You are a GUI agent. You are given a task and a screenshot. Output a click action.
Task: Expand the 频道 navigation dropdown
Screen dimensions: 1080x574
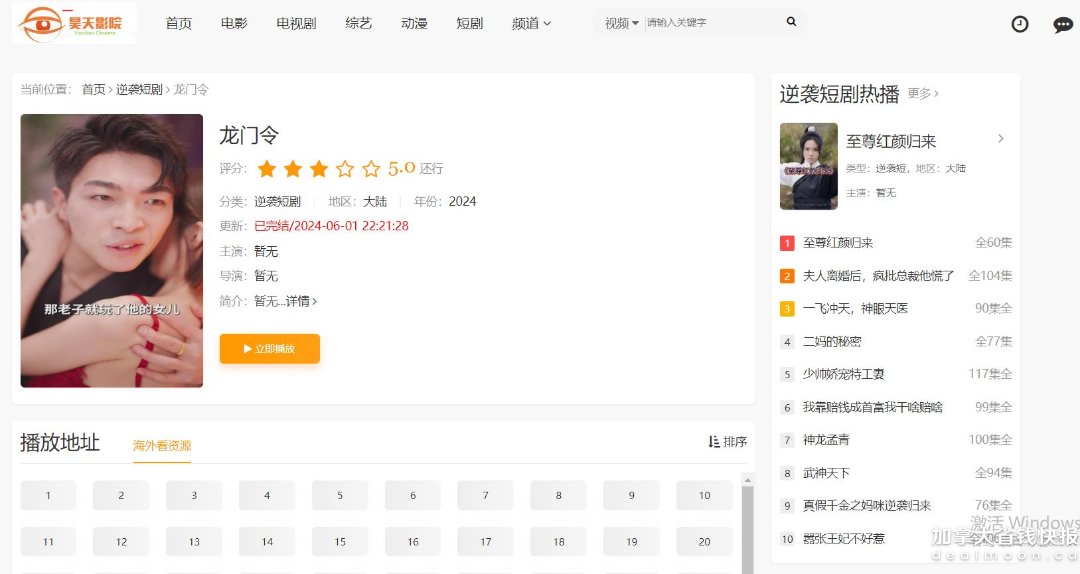(531, 23)
